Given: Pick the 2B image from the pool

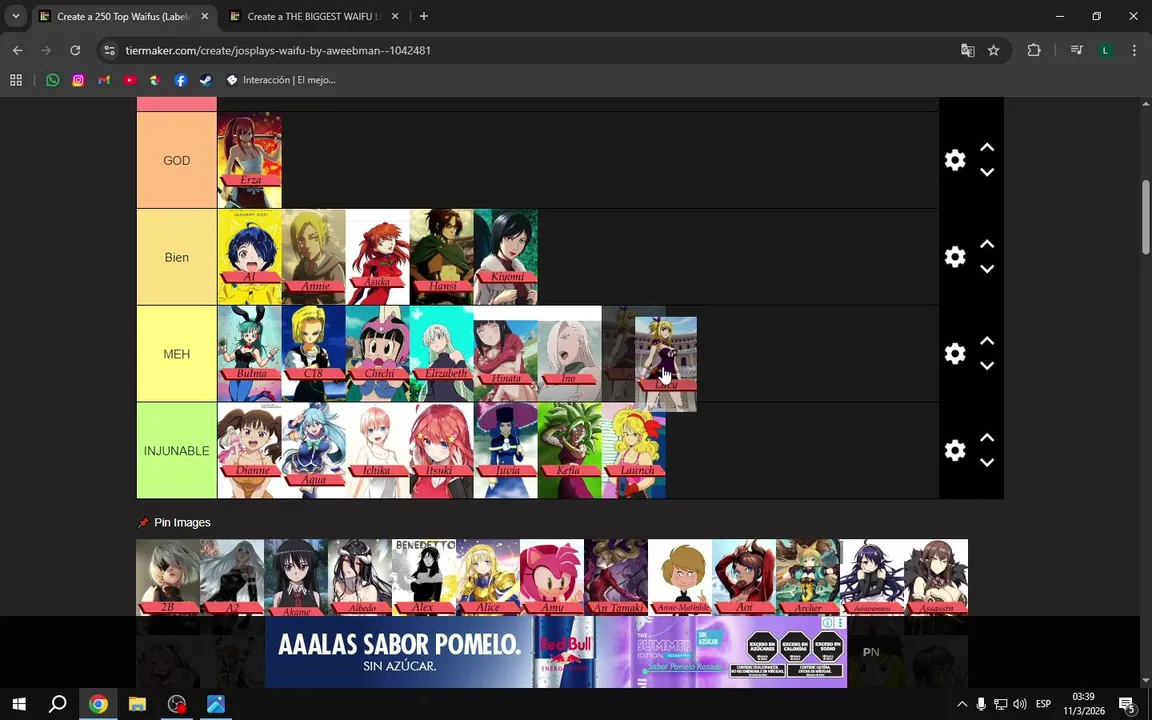Looking at the screenshot, I should 168,577.
